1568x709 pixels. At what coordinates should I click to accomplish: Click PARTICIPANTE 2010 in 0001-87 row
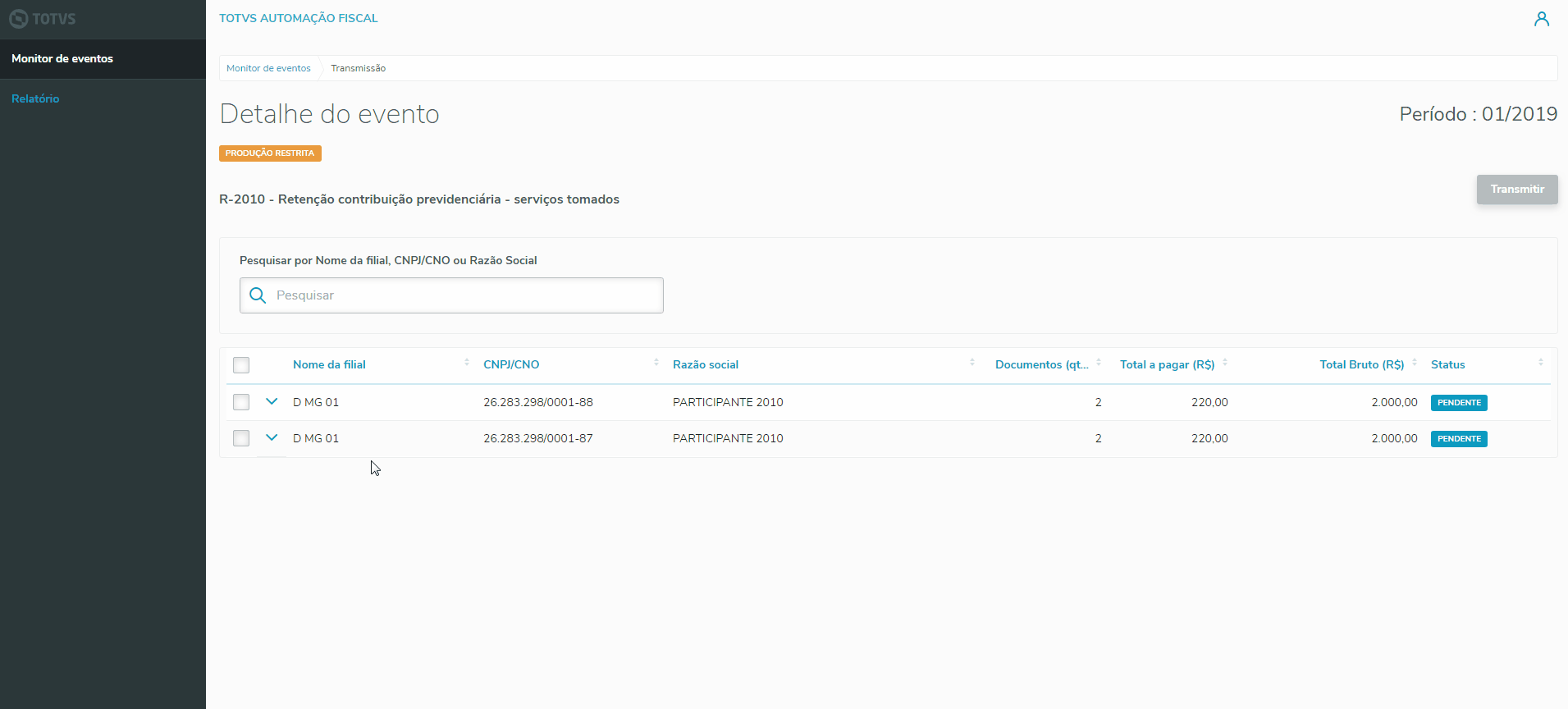click(x=728, y=438)
